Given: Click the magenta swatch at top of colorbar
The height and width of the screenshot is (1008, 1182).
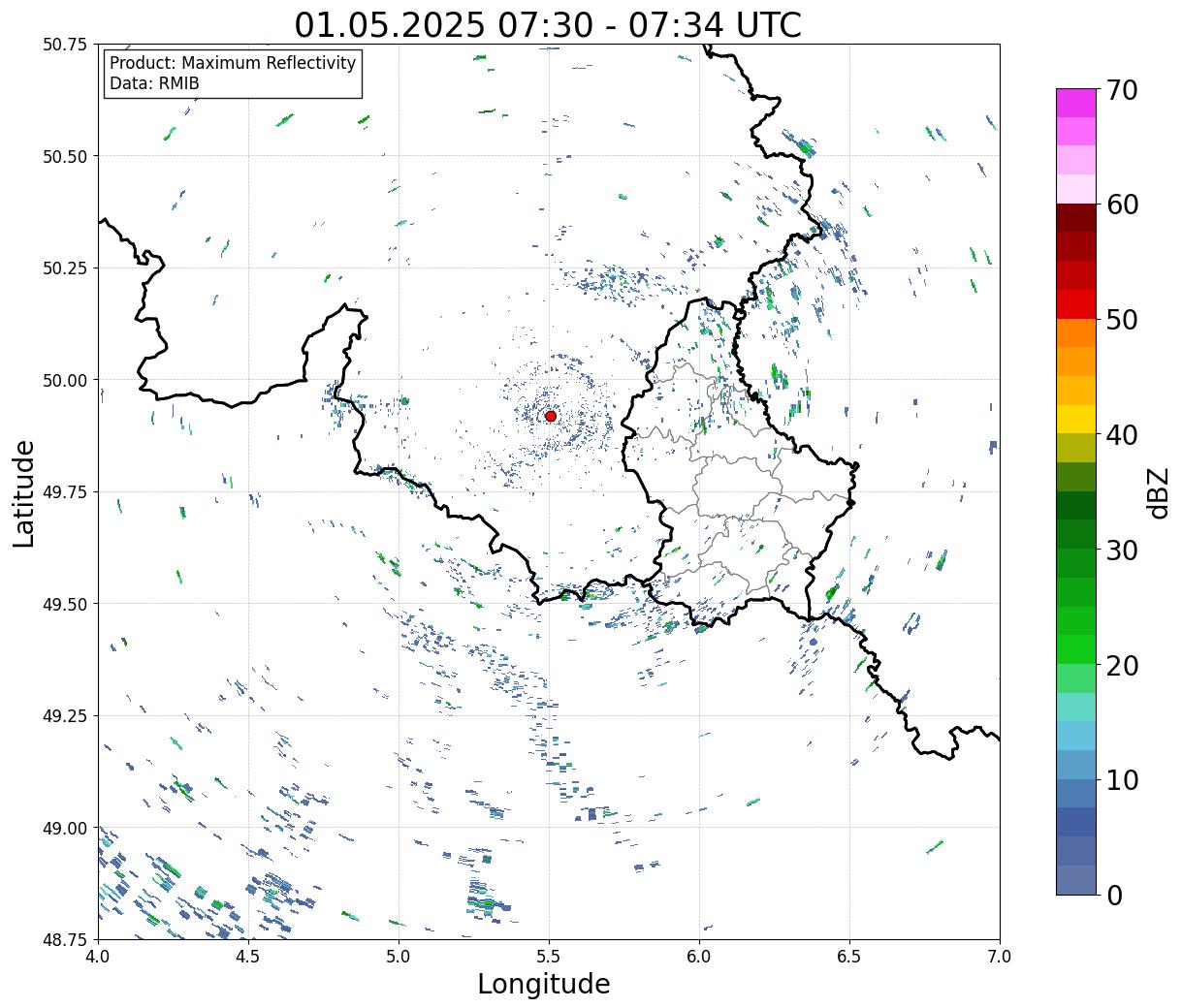Looking at the screenshot, I should point(1076,103).
